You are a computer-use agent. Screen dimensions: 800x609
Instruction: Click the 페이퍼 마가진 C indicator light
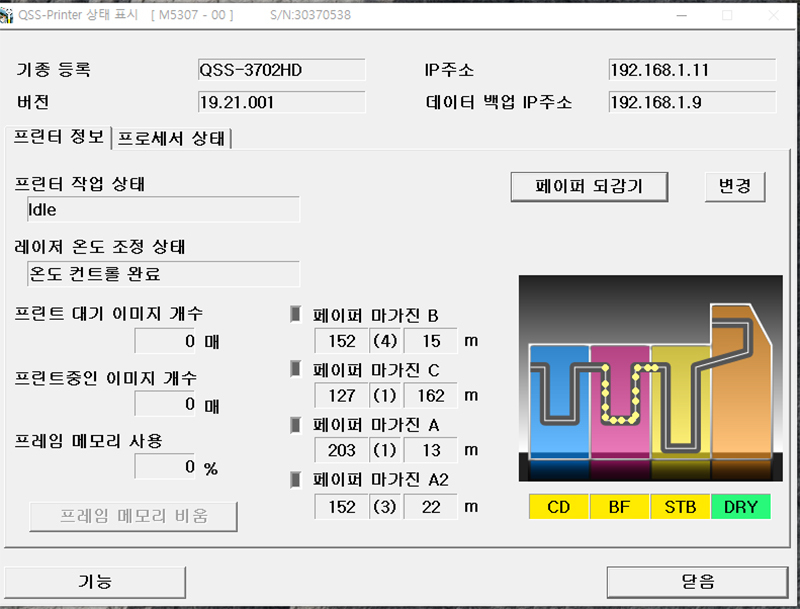[x=295, y=369]
